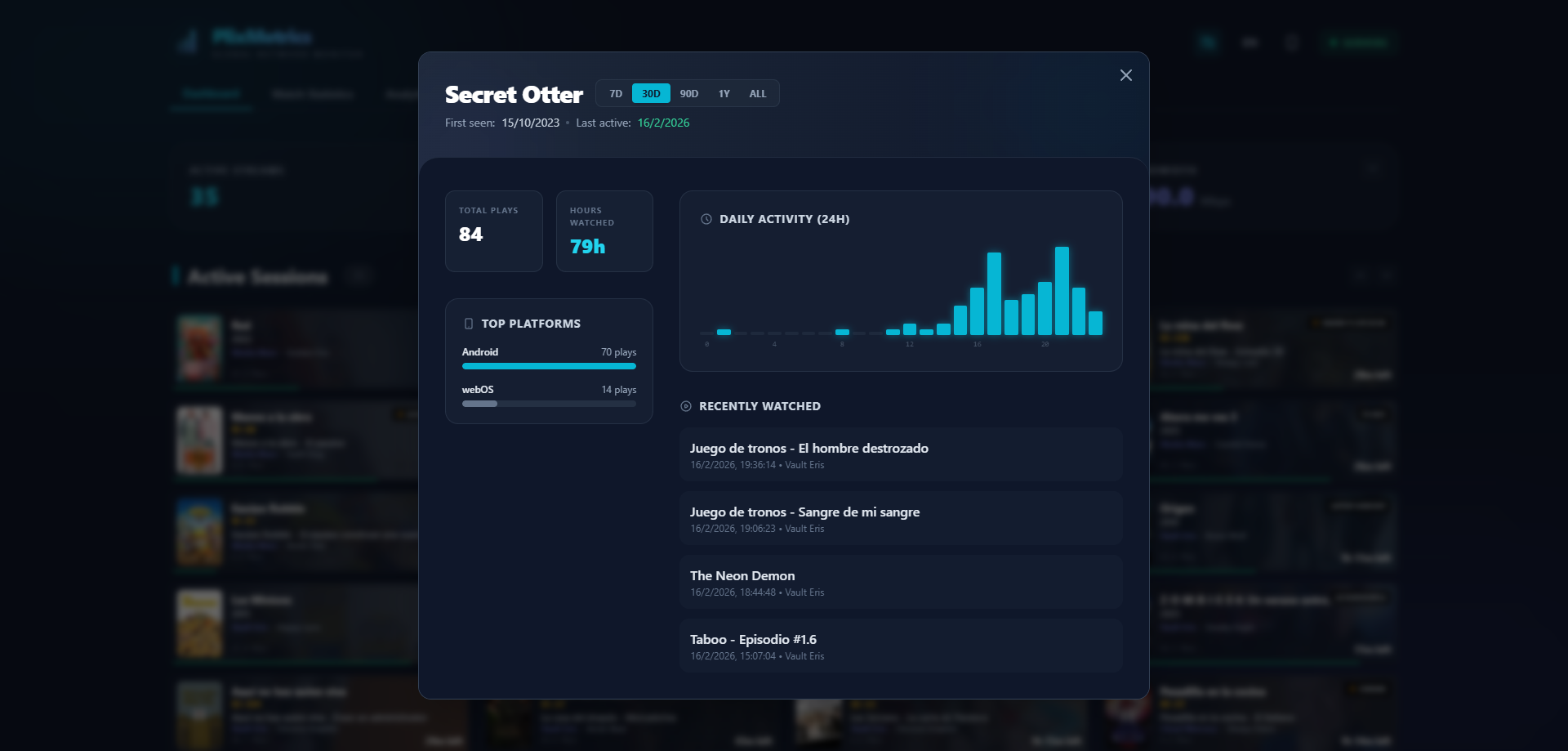
Task: Click the DAILY ACTIVITY (24H) heading
Action: click(x=784, y=219)
